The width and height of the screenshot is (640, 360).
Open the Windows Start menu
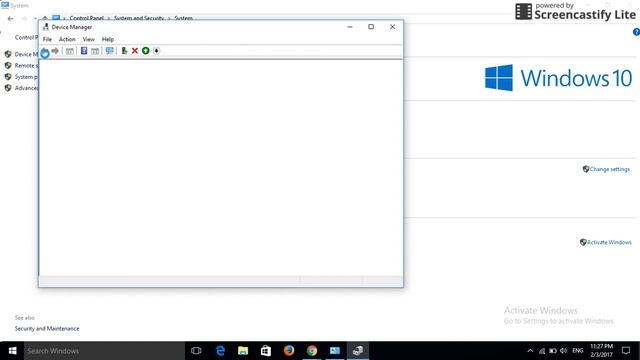pyautogui.click(x=12, y=351)
